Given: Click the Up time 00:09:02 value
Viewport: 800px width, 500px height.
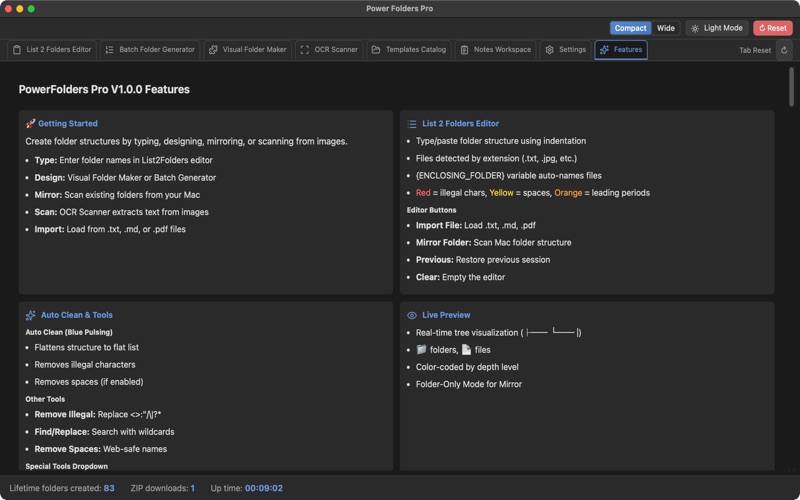Looking at the screenshot, I should coord(264,488).
